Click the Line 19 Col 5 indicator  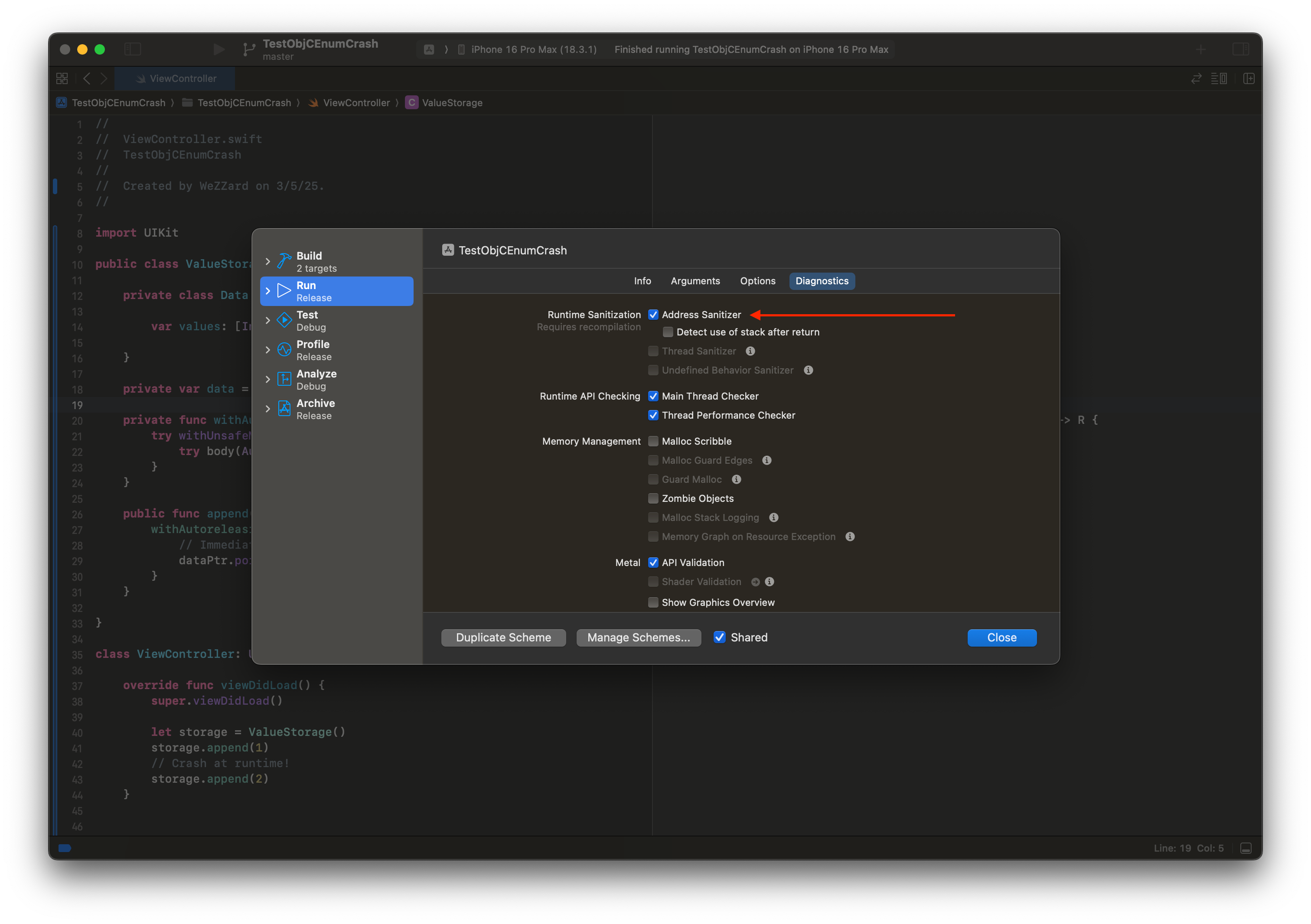tap(1188, 848)
